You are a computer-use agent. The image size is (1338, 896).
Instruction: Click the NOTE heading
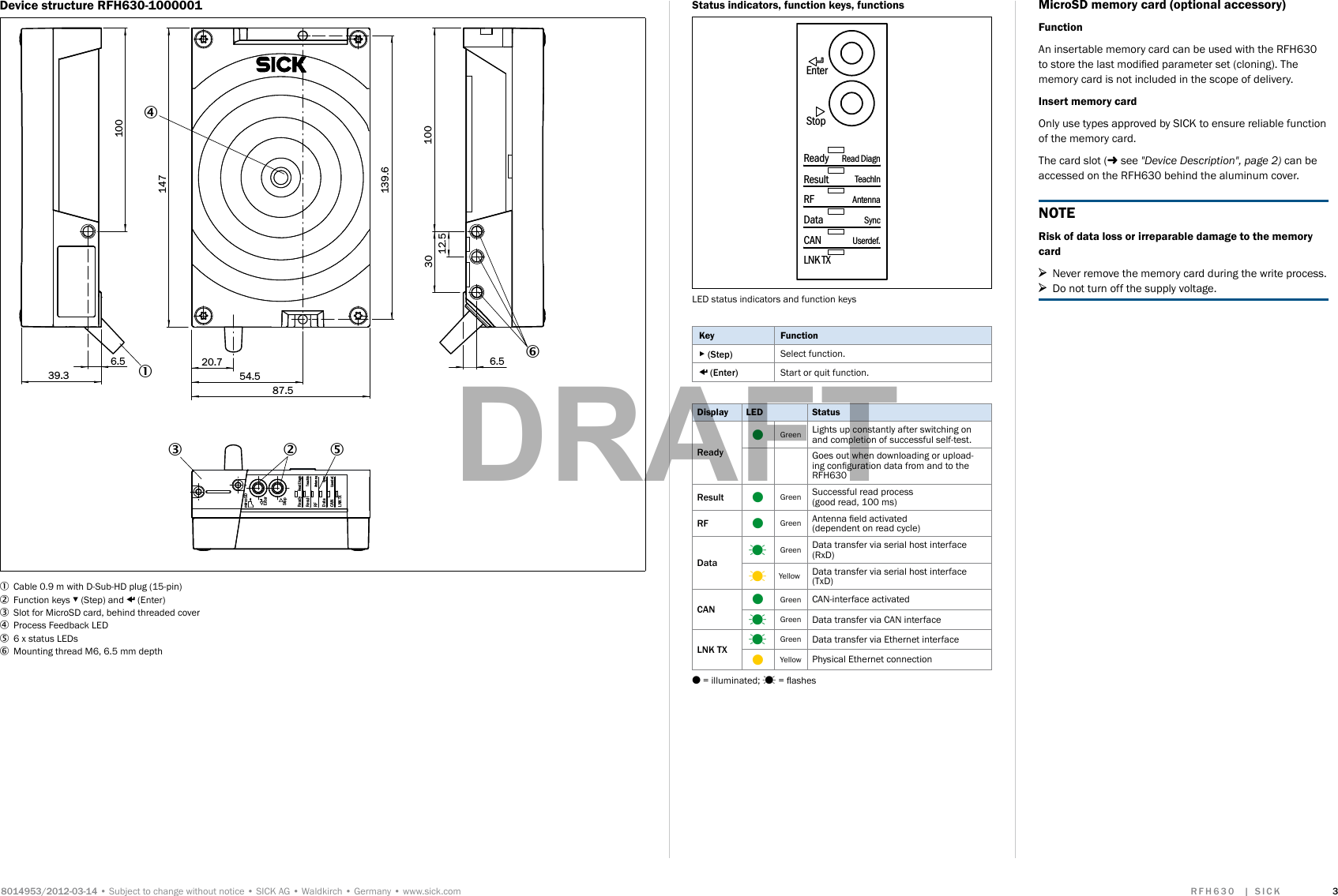pyautogui.click(x=1057, y=213)
